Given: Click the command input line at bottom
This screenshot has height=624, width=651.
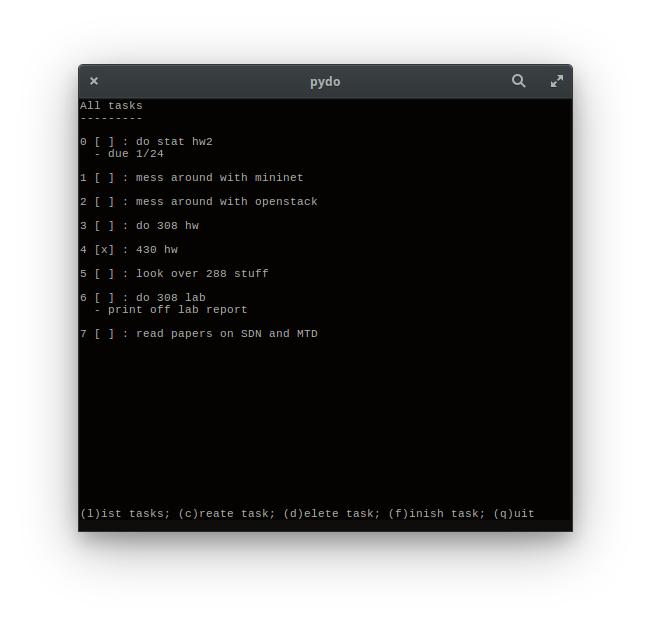Looking at the screenshot, I should 326,526.
